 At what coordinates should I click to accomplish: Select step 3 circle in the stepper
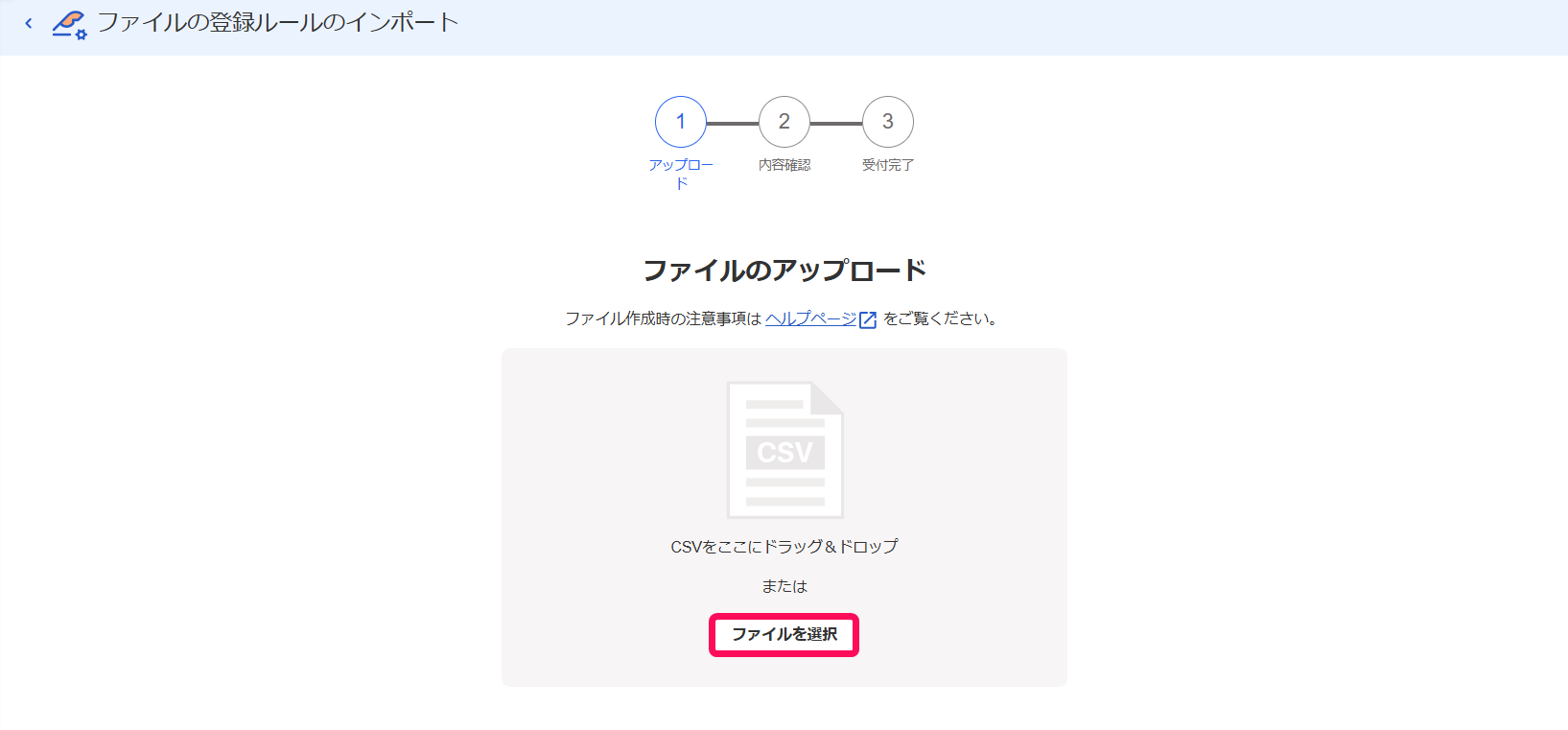(x=888, y=122)
